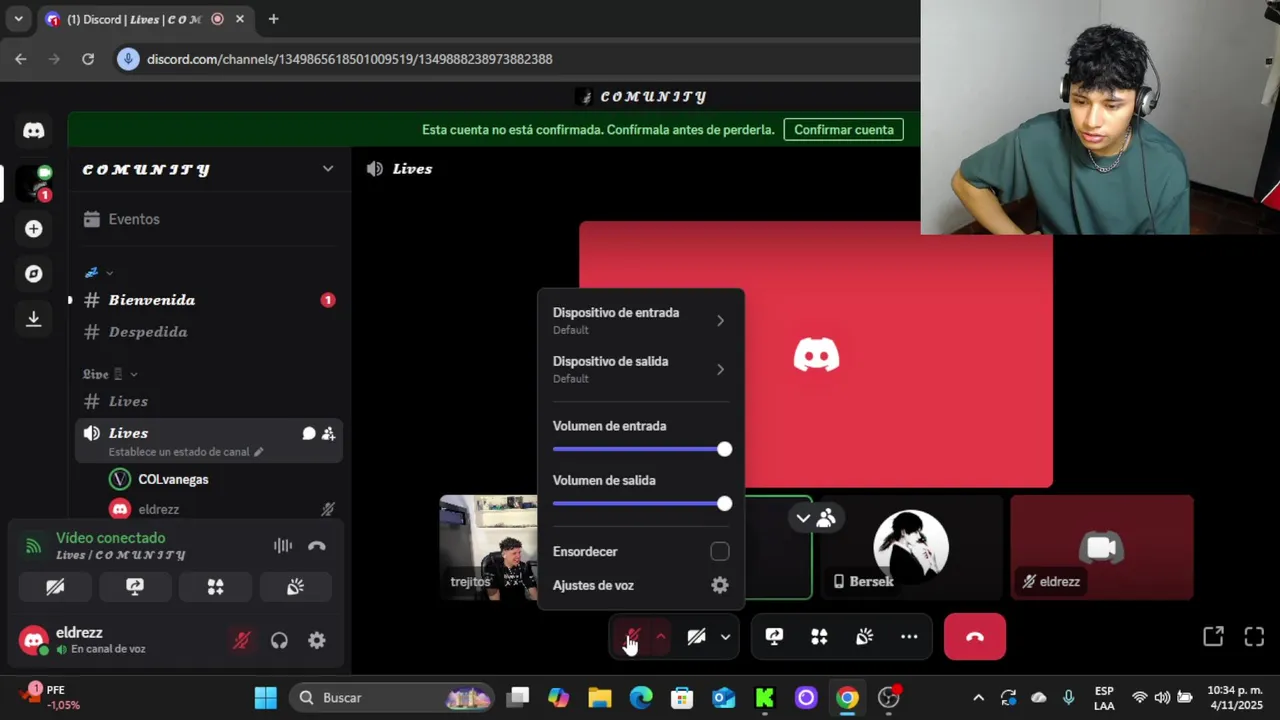Image resolution: width=1280 pixels, height=720 pixels.
Task: Collapse the first category above Bienvenida
Action: 109,273
